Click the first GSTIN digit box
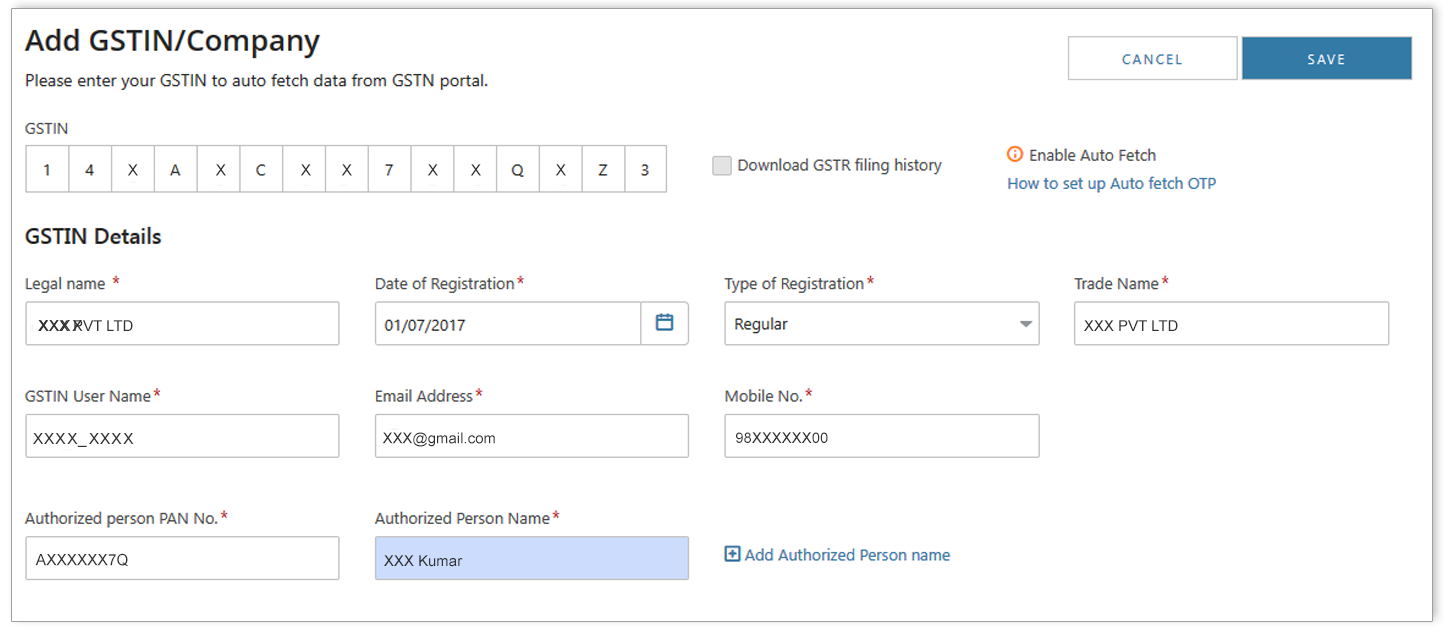The width and height of the screenshot is (1444, 633). (x=47, y=170)
